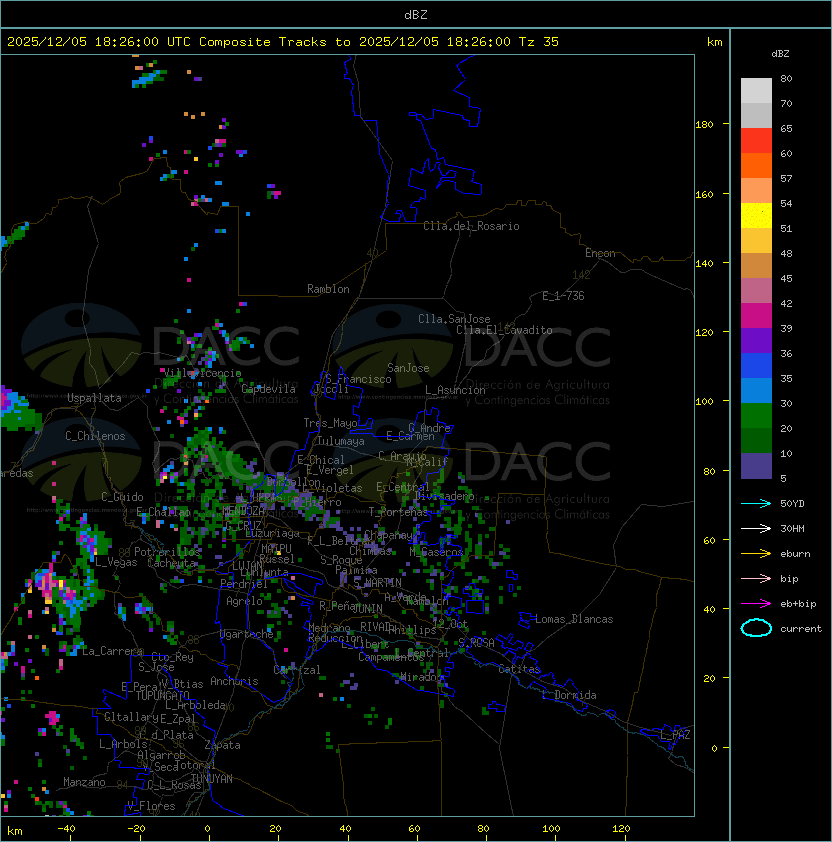
Task: Click the cyan 50YD arrow legend icon
Action: 756,503
